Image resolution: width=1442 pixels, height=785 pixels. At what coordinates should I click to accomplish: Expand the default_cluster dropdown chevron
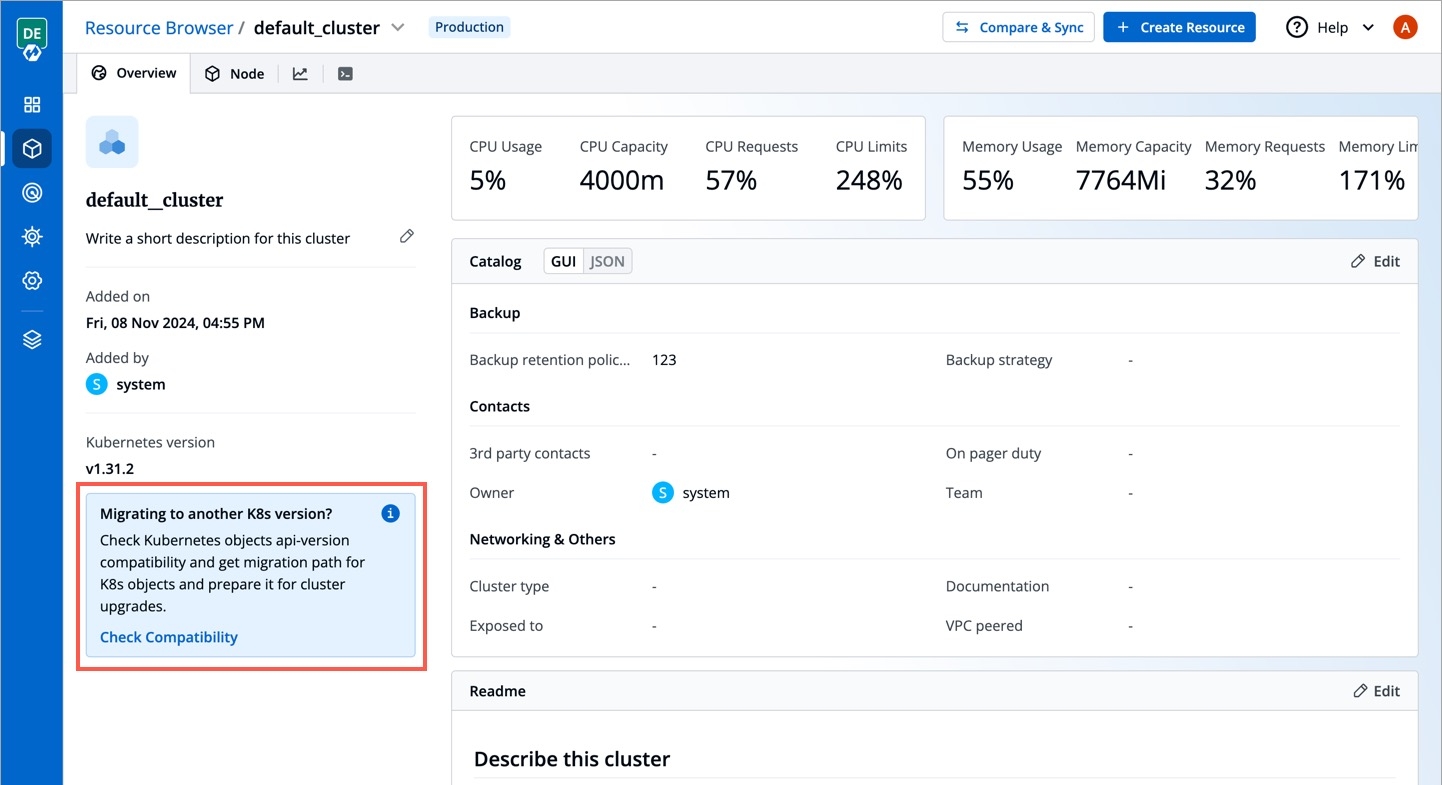(x=398, y=27)
